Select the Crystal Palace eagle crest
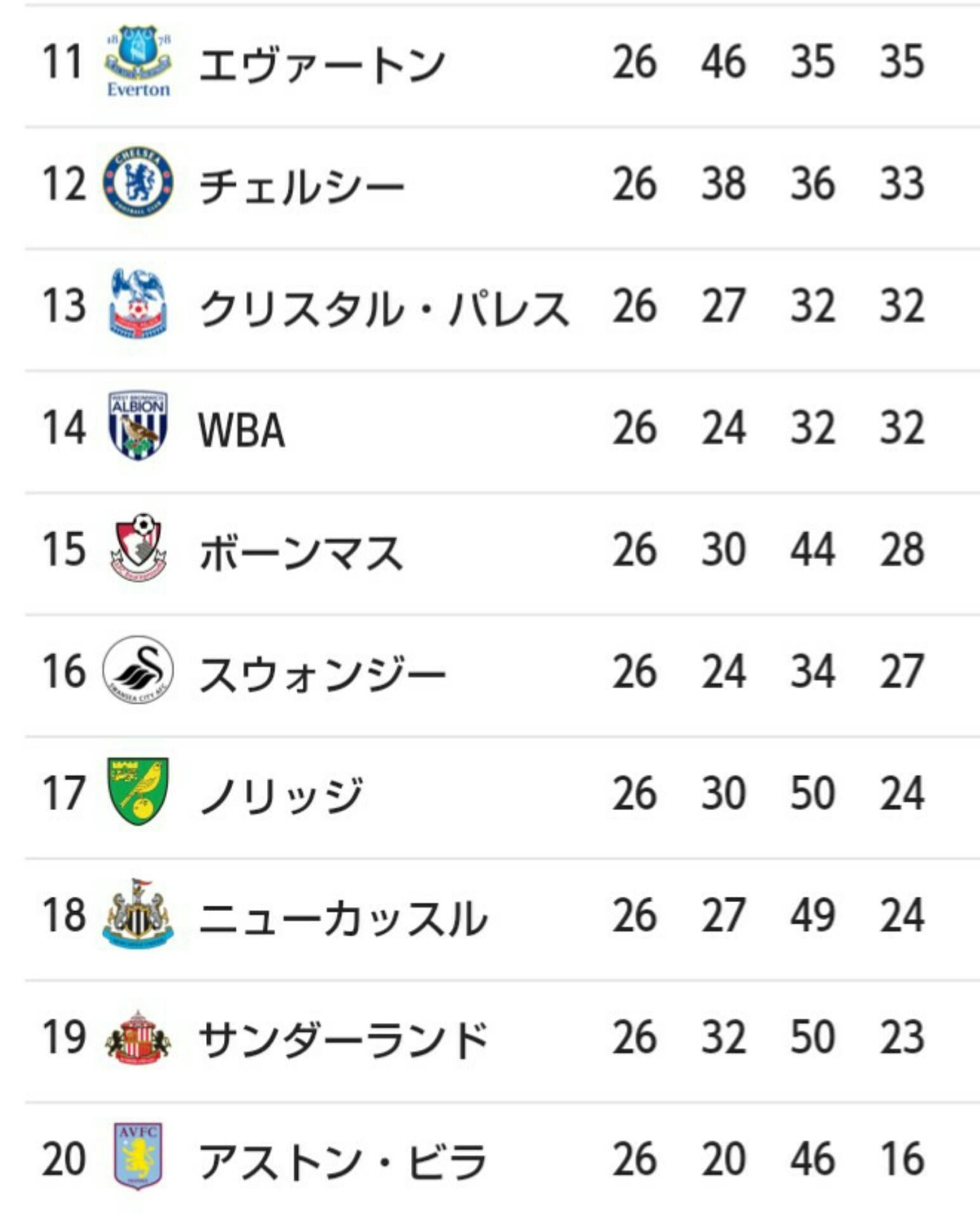 pyautogui.click(x=138, y=304)
